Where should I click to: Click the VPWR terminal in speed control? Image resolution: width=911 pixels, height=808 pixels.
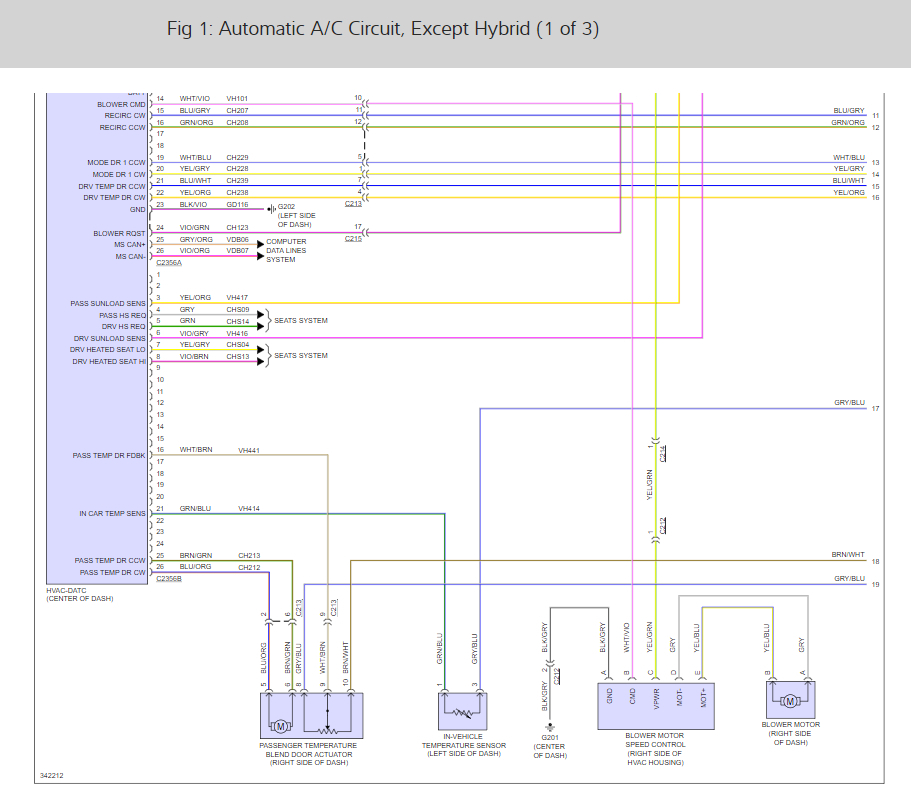click(x=657, y=699)
